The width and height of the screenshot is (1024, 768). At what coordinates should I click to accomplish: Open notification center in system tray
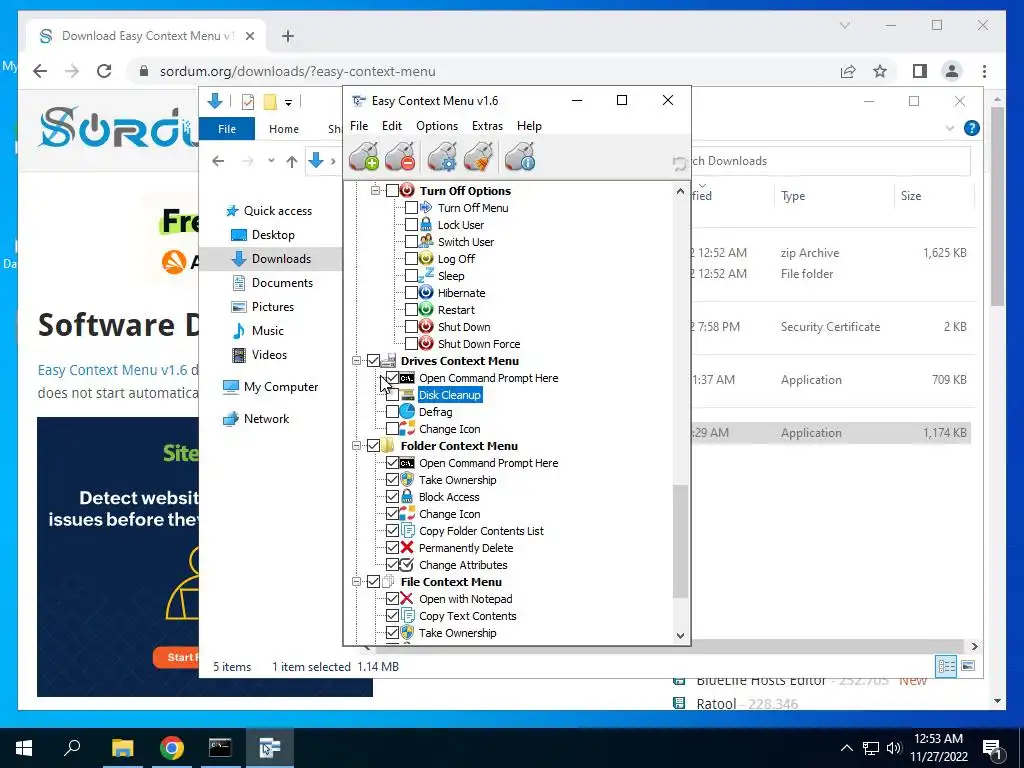tap(993, 748)
